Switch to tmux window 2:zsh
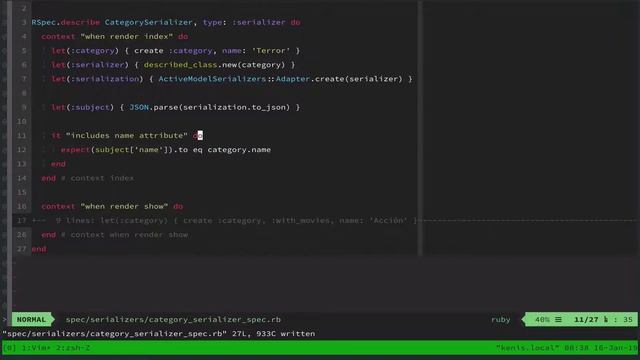Screen dimensions: 640x360 click(x=74, y=348)
